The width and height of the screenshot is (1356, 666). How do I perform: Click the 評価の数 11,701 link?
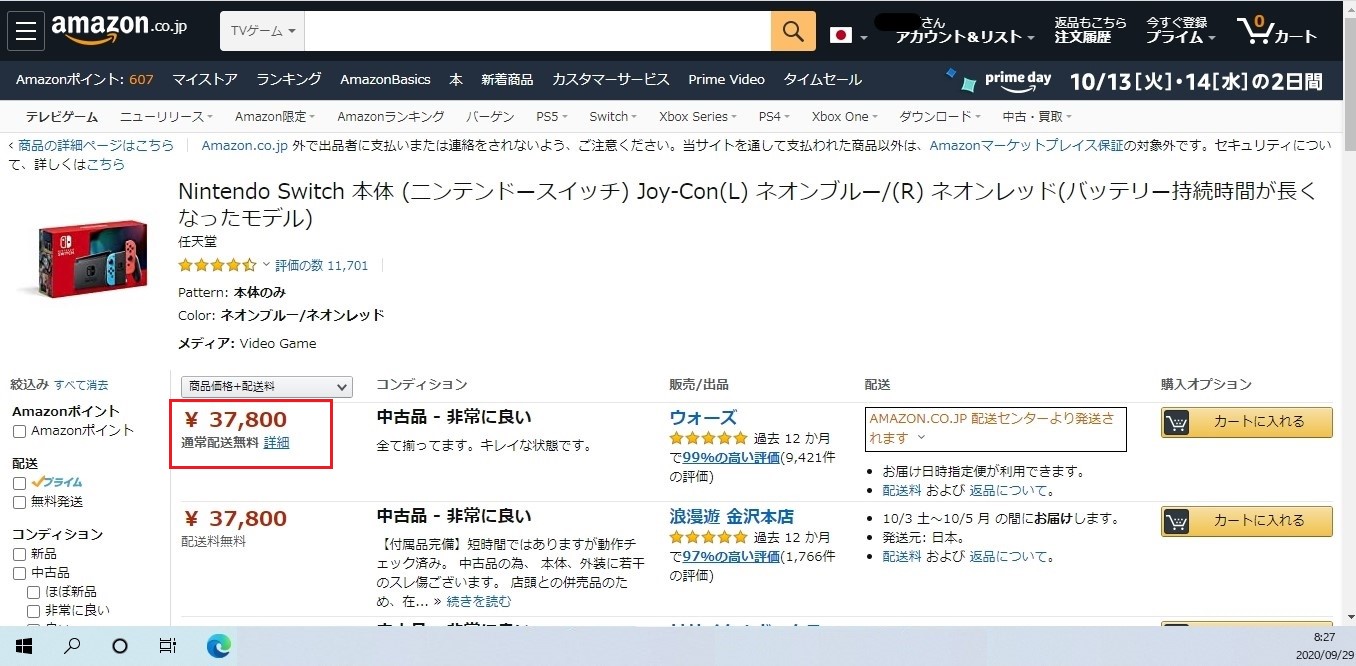322,266
